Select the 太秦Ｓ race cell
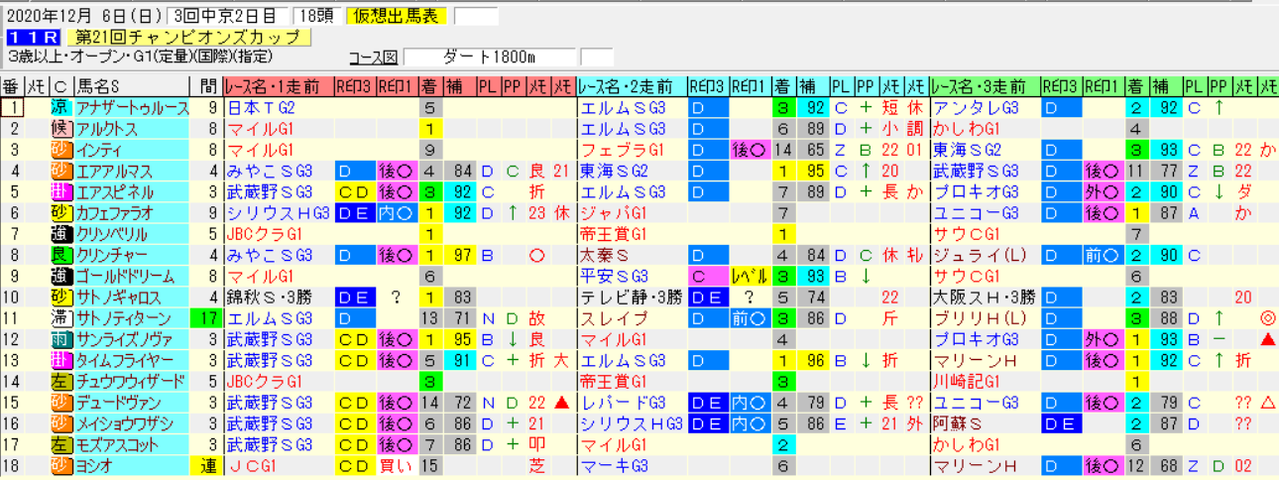The image size is (1279, 480). coord(631,255)
